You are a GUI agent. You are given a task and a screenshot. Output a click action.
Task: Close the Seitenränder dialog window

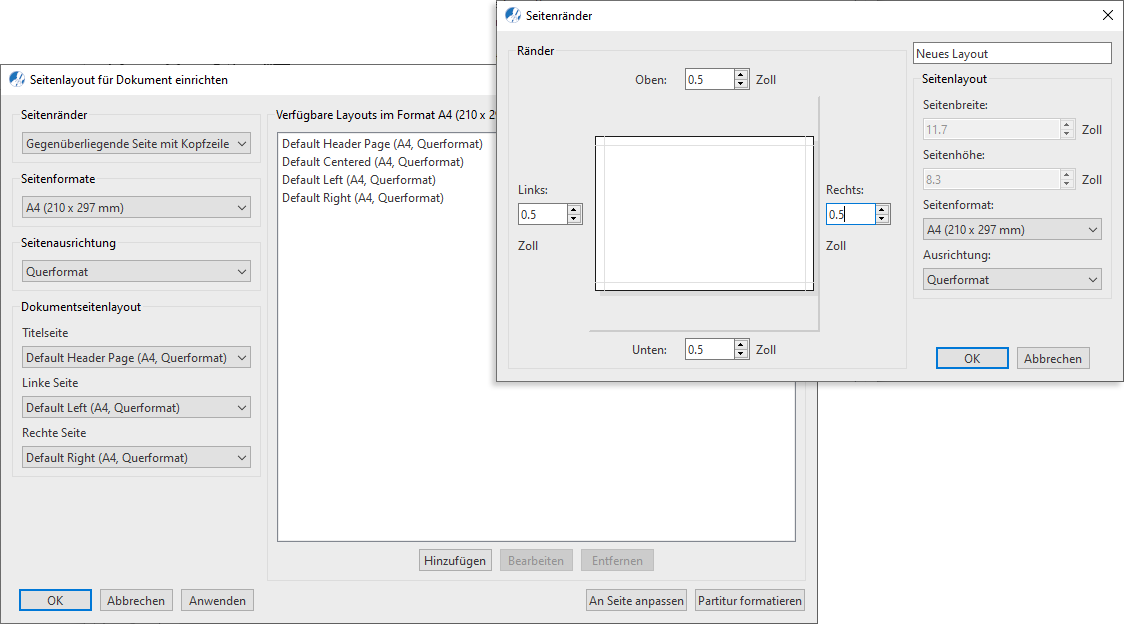coord(1107,15)
